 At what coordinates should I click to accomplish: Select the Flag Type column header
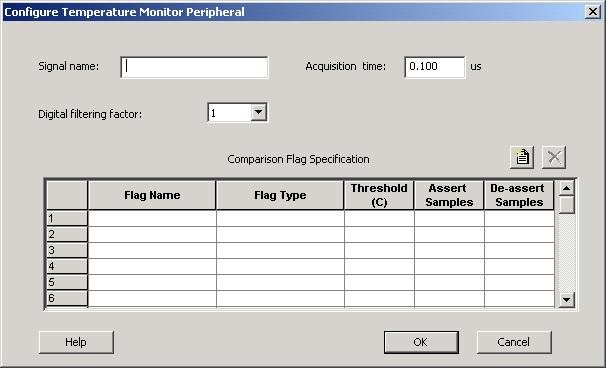280,195
